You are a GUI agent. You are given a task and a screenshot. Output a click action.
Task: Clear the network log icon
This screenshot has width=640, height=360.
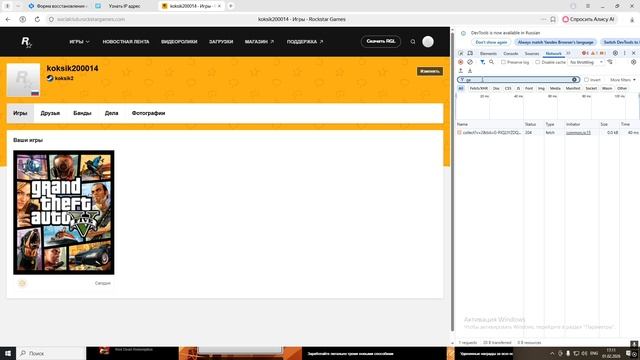(x=470, y=62)
